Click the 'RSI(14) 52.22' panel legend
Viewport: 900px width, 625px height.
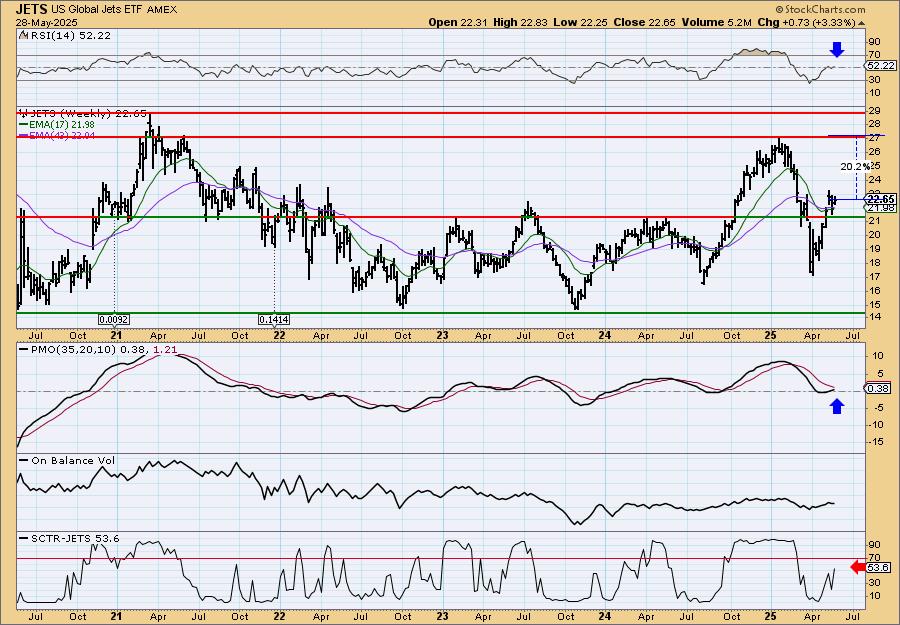(65, 35)
